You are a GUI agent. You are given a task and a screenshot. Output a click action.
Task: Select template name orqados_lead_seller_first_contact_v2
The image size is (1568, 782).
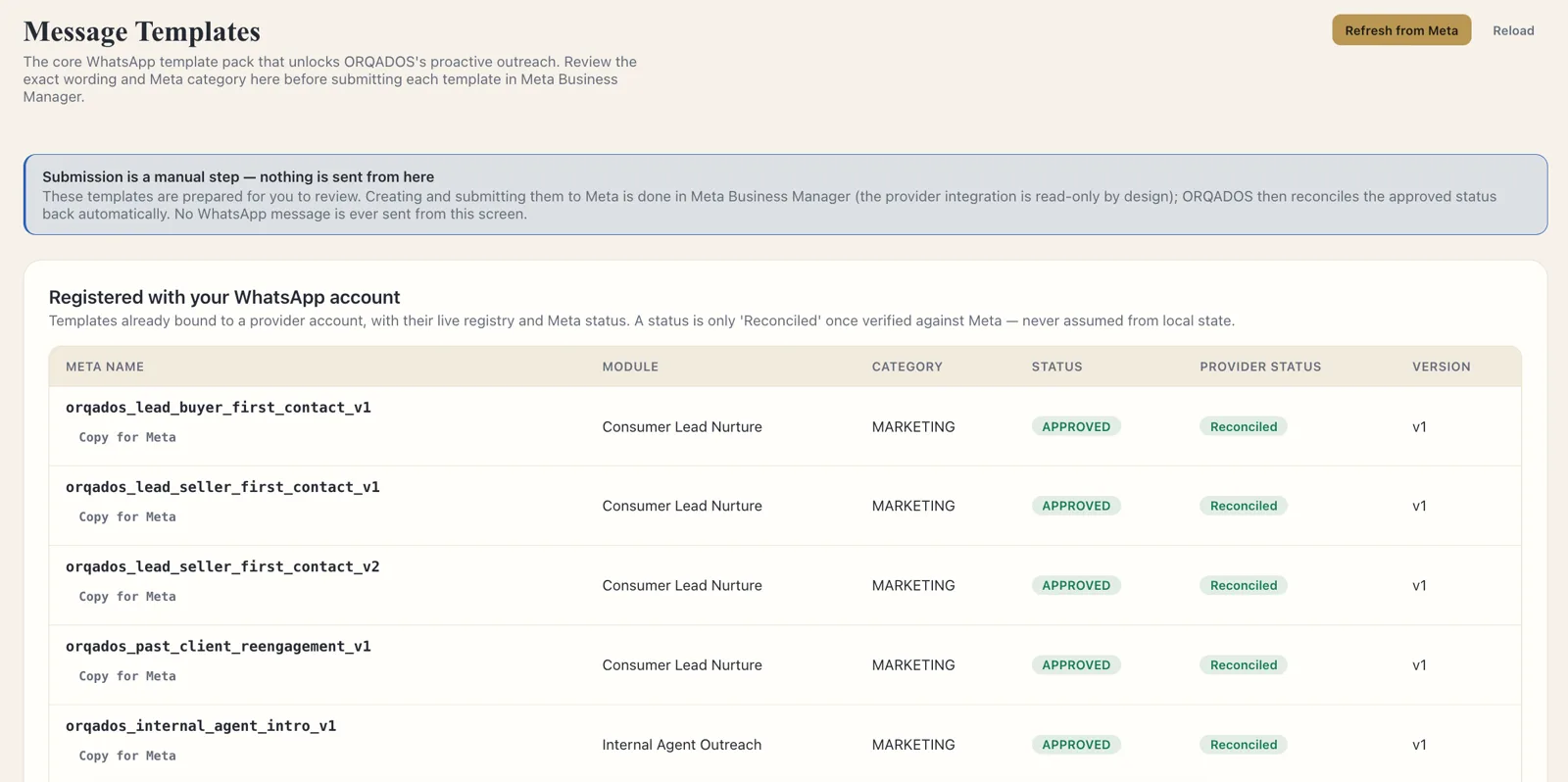point(222,566)
